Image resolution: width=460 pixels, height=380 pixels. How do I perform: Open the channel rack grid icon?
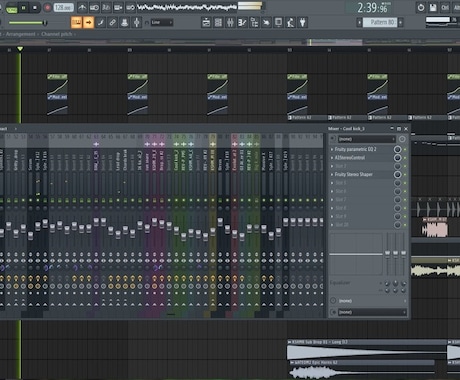[x=218, y=22]
